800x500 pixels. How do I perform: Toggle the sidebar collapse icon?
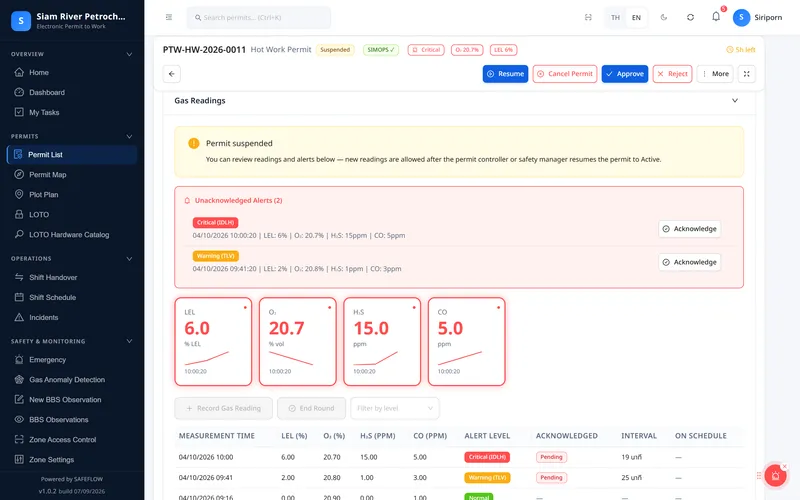169,17
